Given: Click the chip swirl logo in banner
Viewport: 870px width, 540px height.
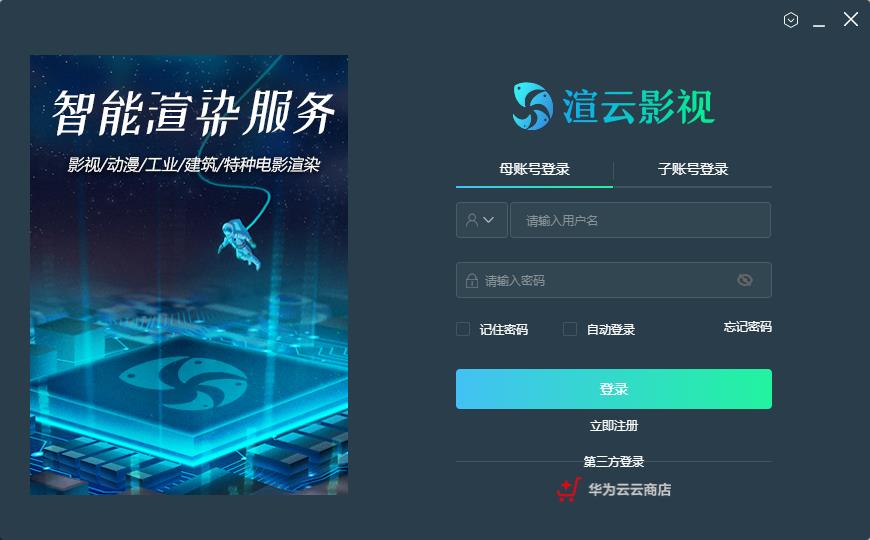Looking at the screenshot, I should [183, 382].
